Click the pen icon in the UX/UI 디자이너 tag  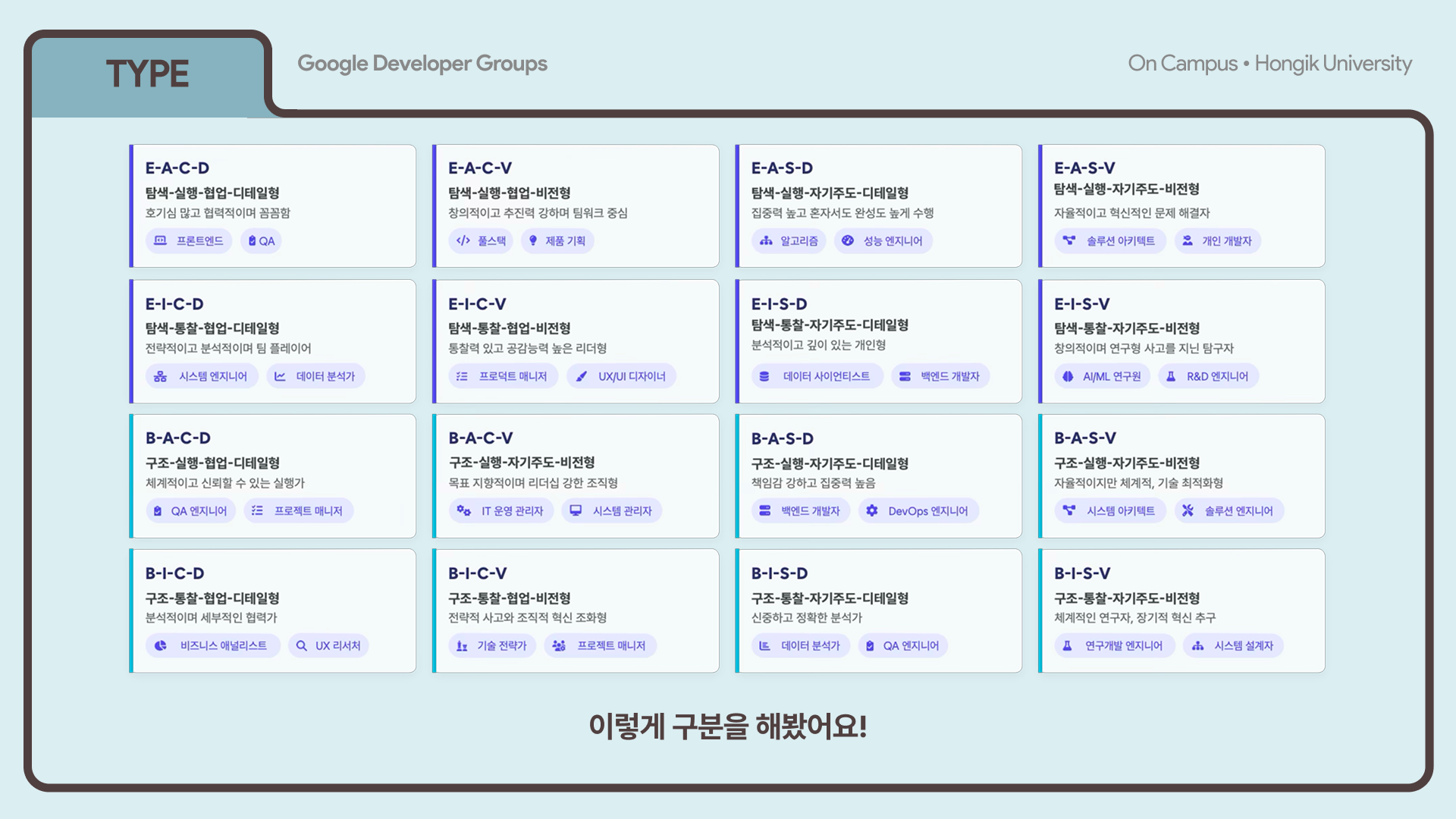click(581, 376)
